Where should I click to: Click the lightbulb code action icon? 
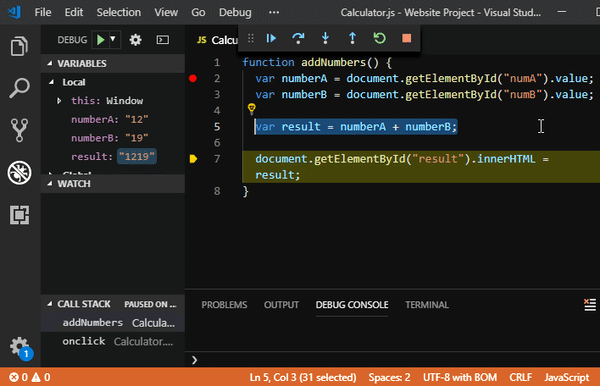(x=251, y=109)
